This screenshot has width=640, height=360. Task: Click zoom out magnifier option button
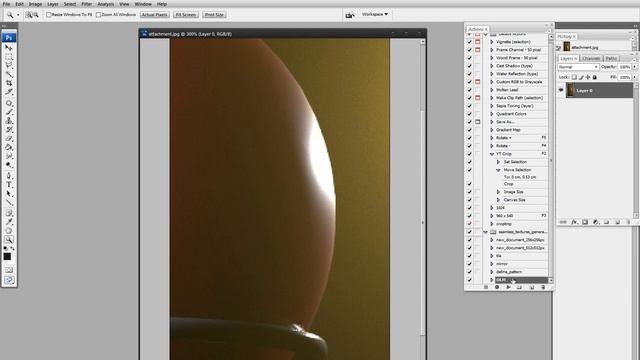pos(36,15)
